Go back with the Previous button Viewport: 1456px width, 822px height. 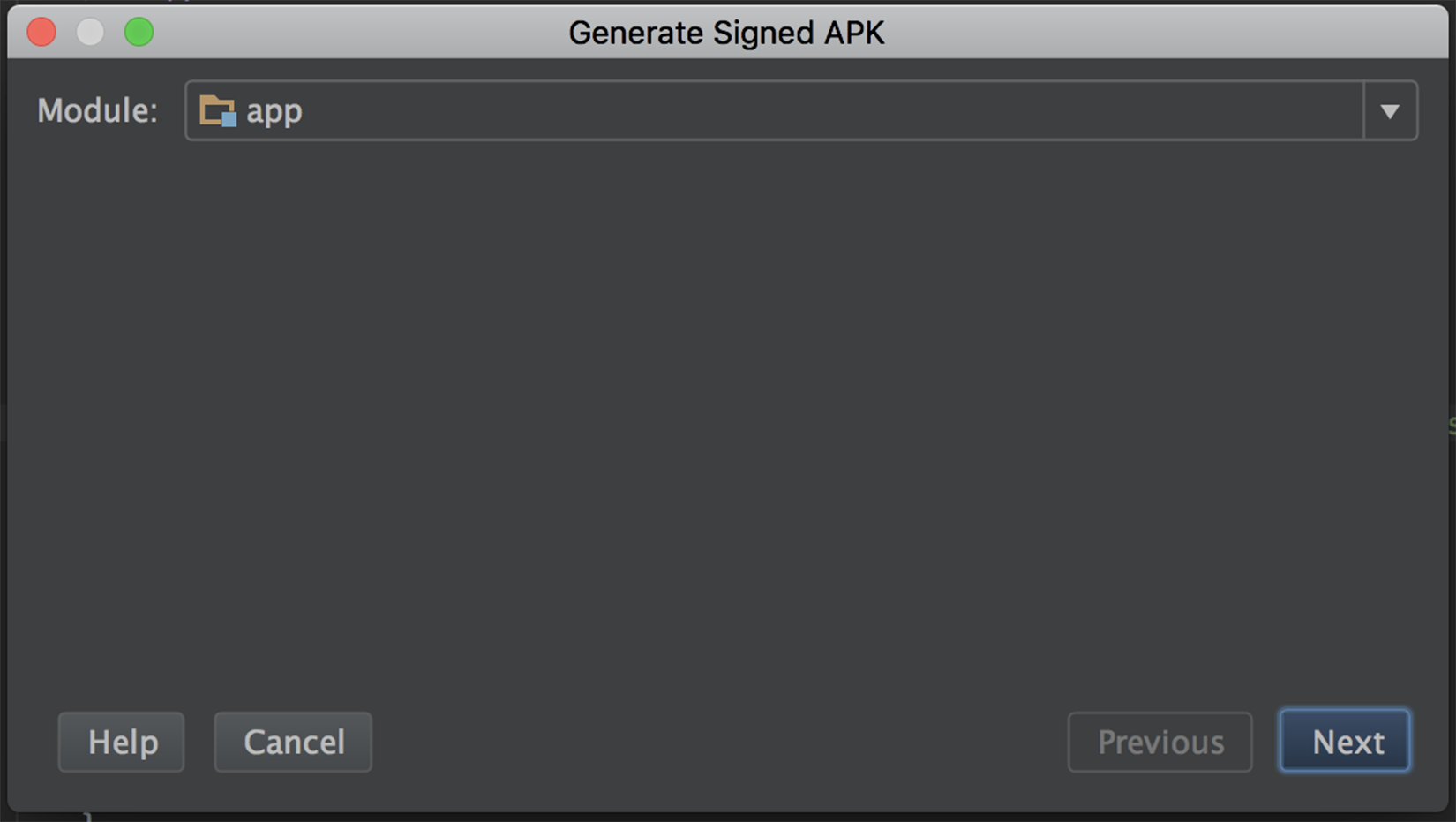(1160, 742)
